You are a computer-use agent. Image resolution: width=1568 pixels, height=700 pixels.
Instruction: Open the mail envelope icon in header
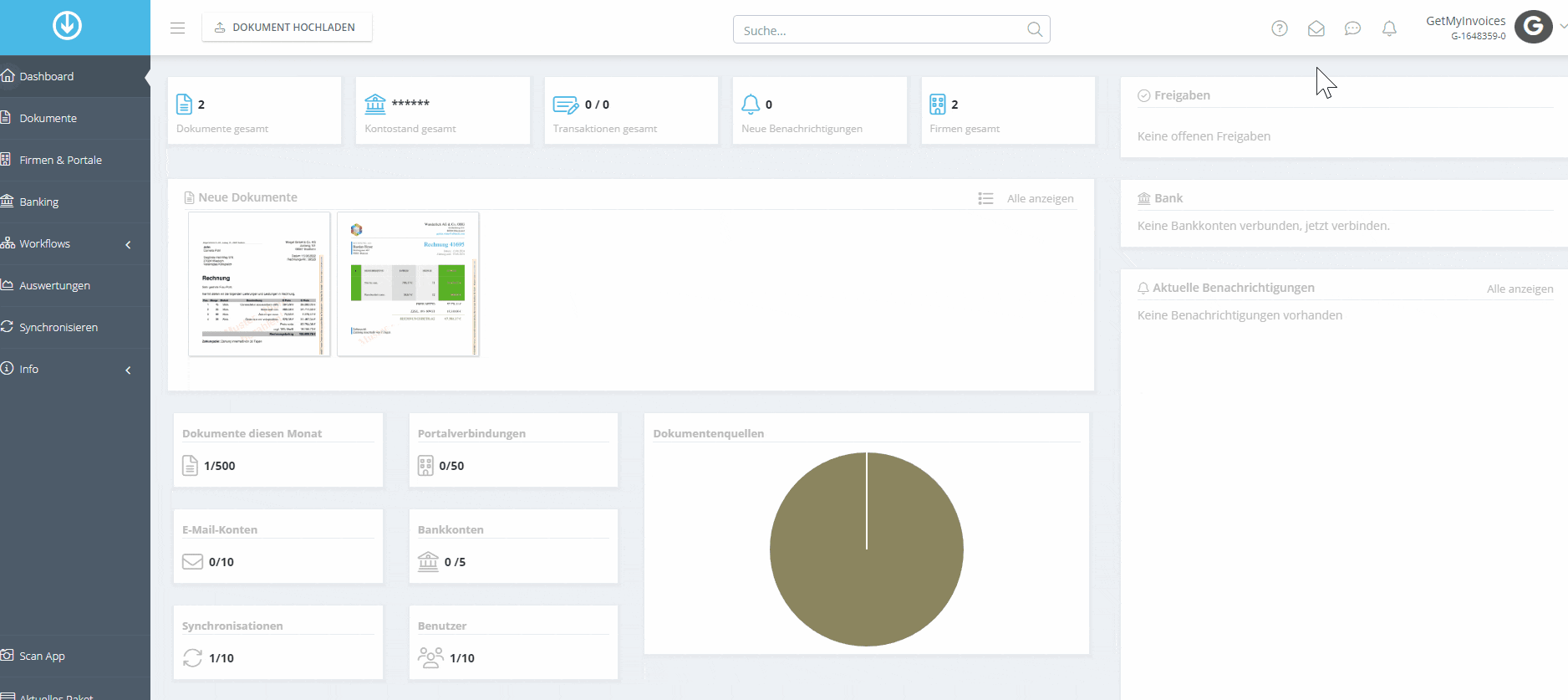click(1316, 28)
